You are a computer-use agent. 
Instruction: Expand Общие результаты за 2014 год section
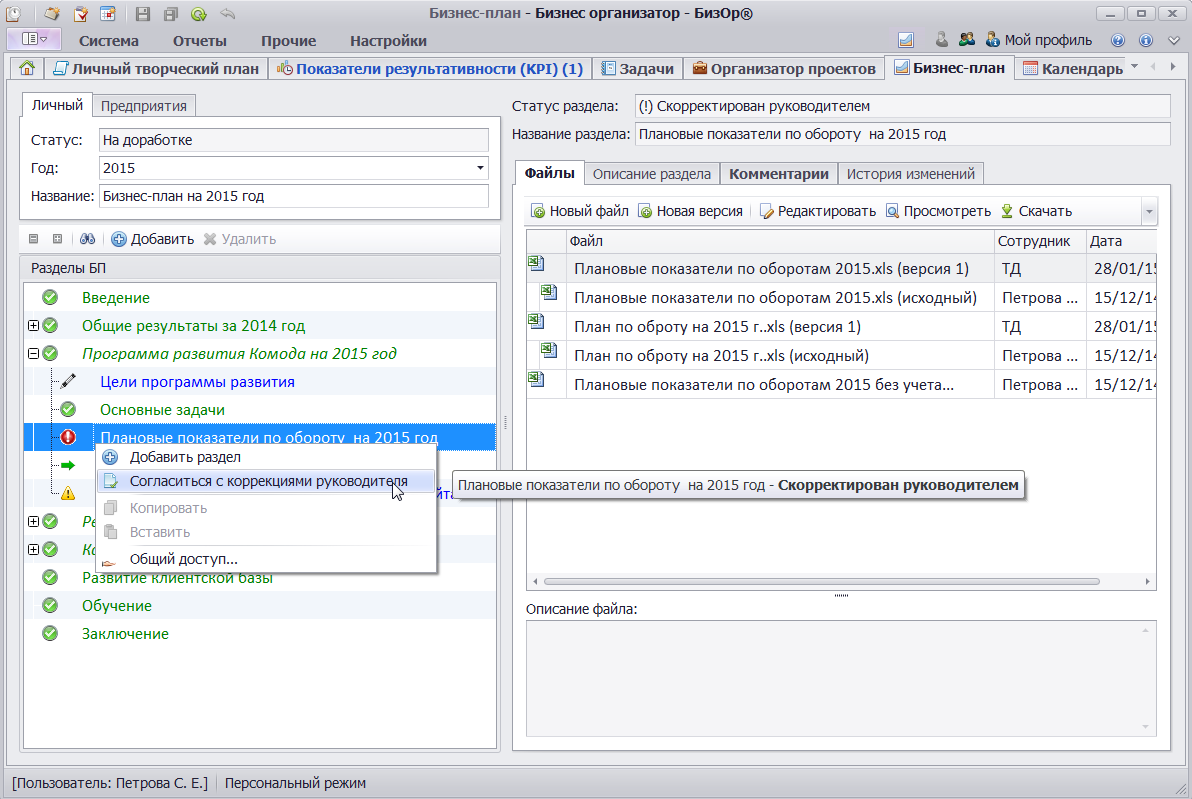pos(33,326)
